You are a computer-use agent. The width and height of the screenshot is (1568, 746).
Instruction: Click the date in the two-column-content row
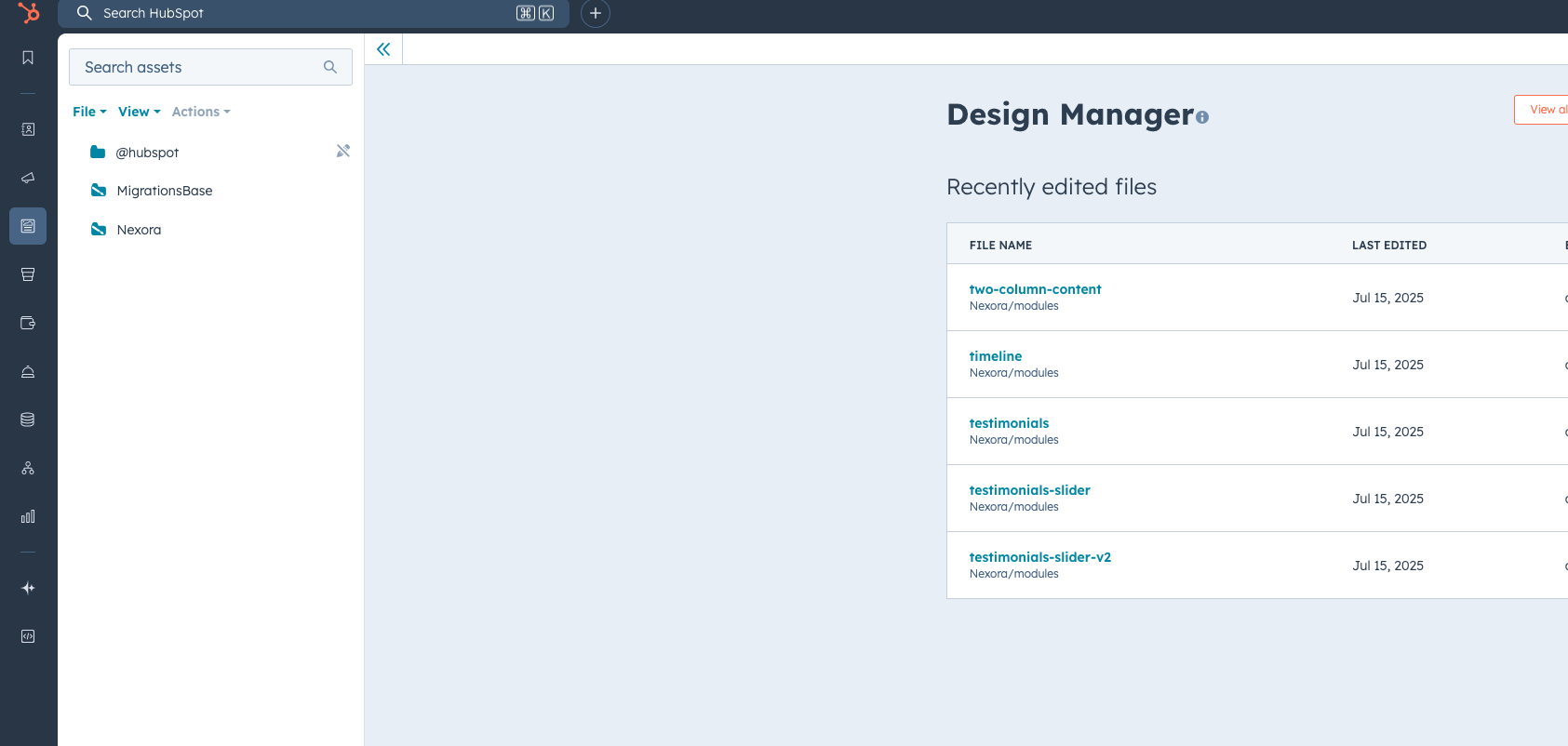1387,298
